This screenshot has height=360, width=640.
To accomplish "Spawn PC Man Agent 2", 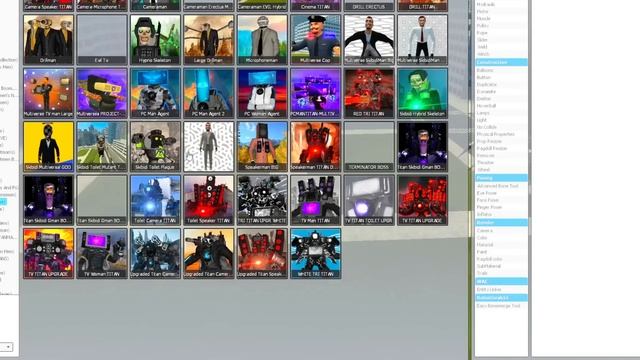I will (209, 93).
